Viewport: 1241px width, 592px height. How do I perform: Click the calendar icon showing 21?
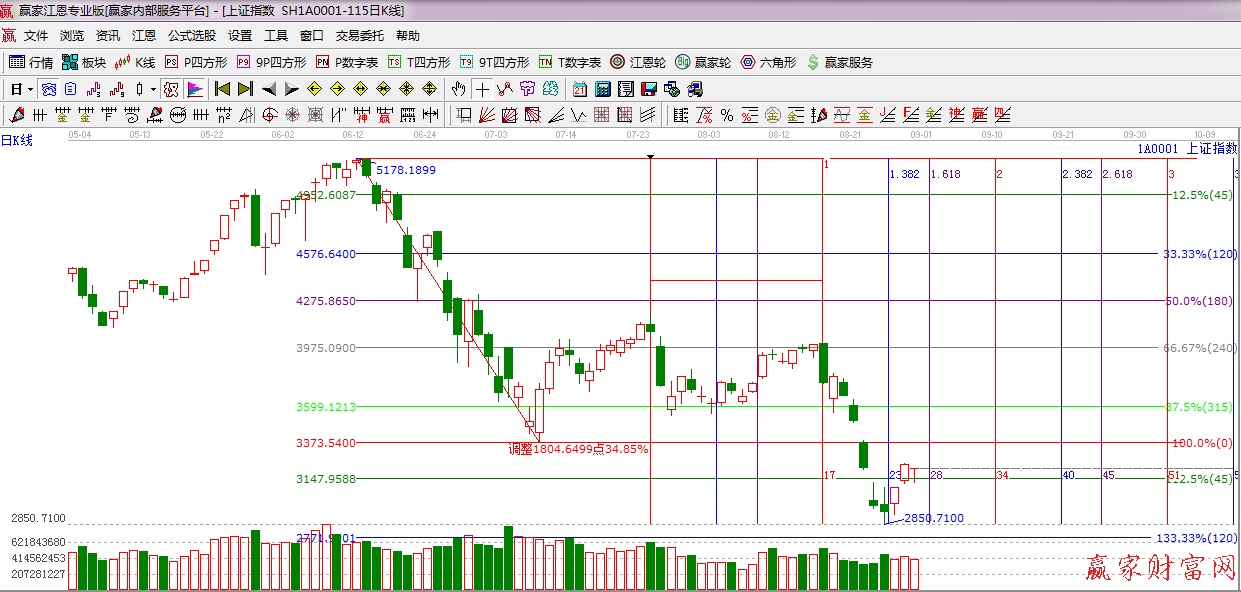click(579, 89)
